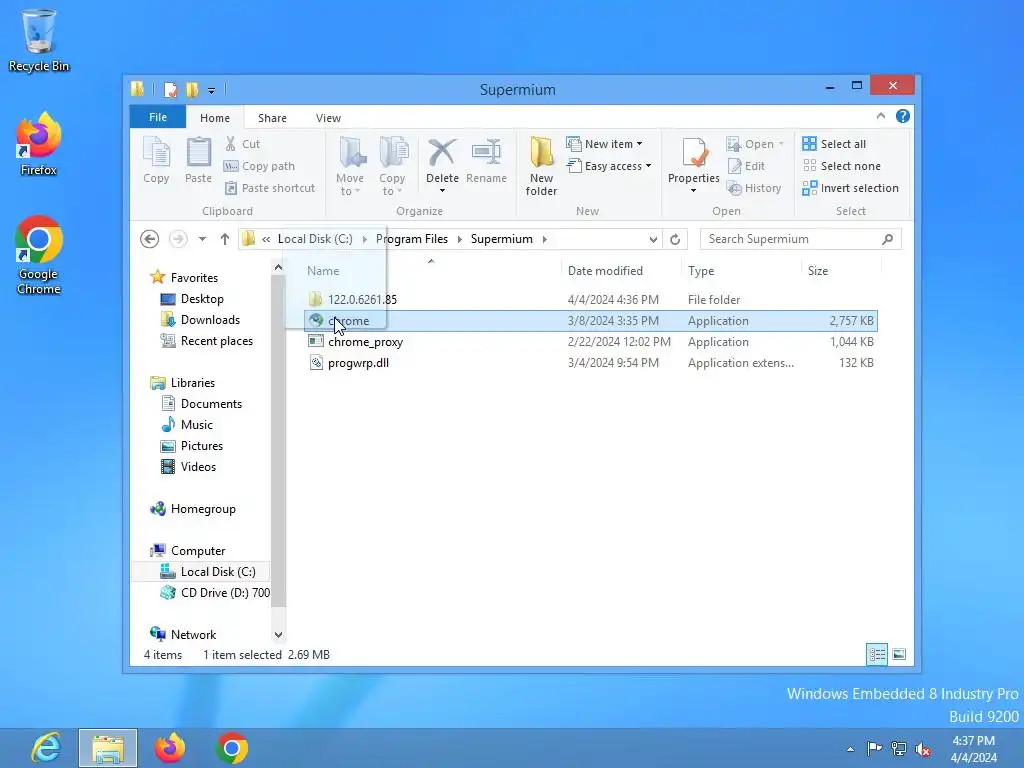Click the muted volume tray icon

click(923, 749)
